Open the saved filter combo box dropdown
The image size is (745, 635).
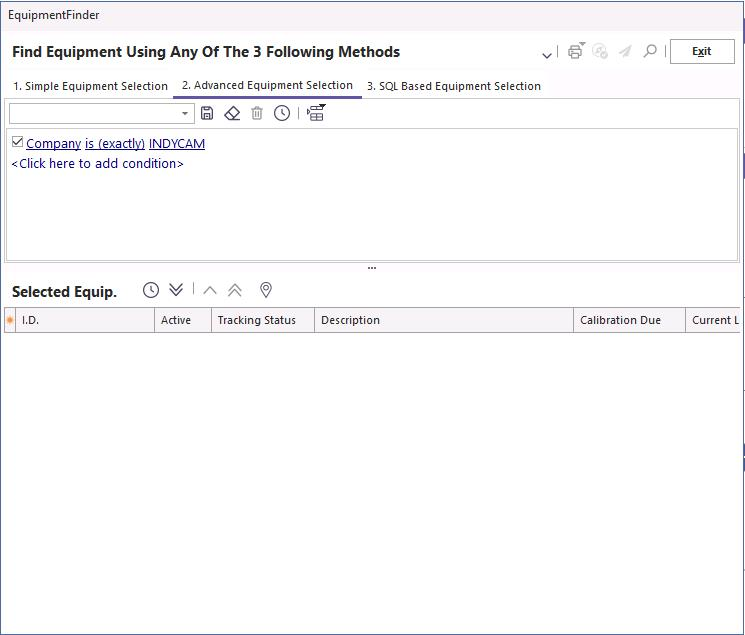point(185,114)
